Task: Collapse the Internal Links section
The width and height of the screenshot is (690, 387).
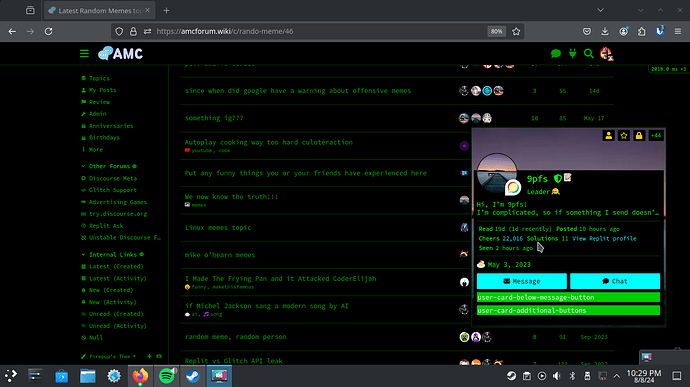Action: 112,254
